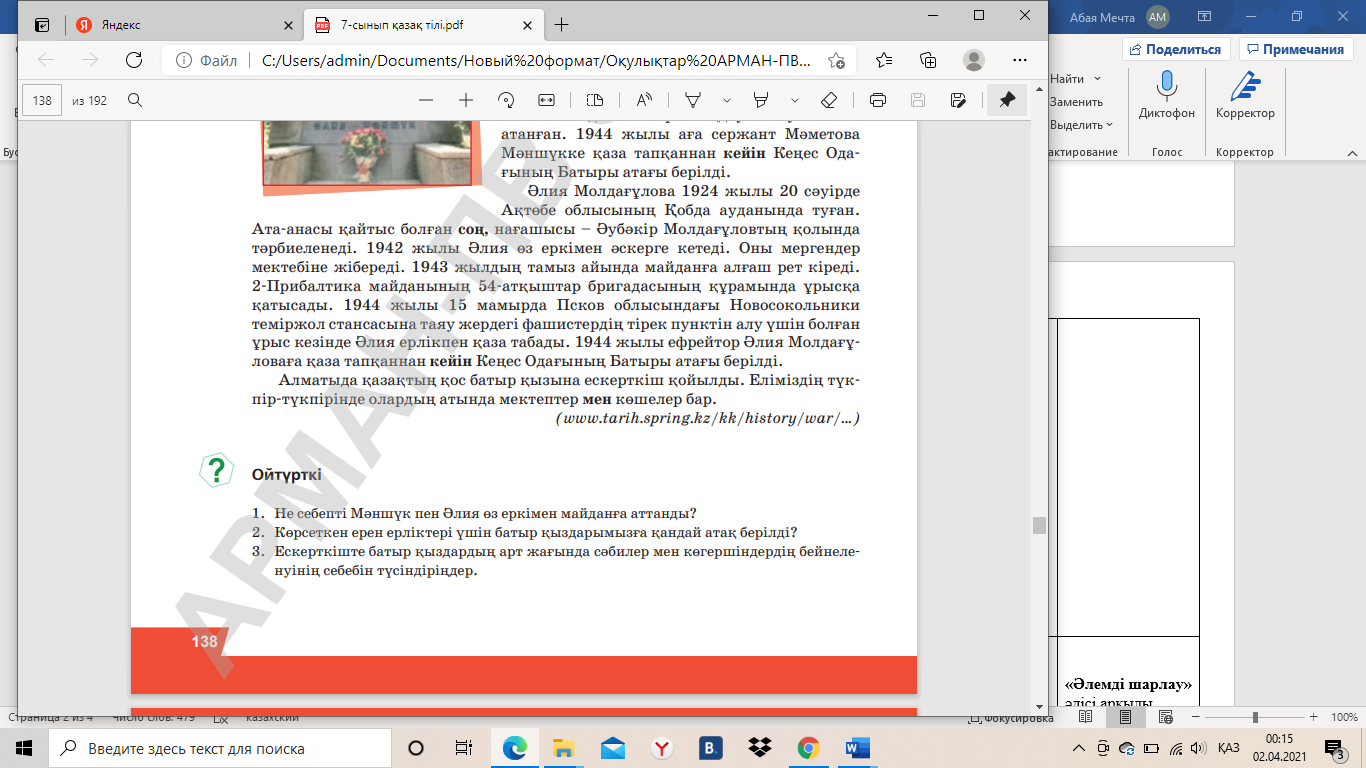Click the address bar with file path
Image resolution: width=1366 pixels, height=768 pixels.
point(538,60)
